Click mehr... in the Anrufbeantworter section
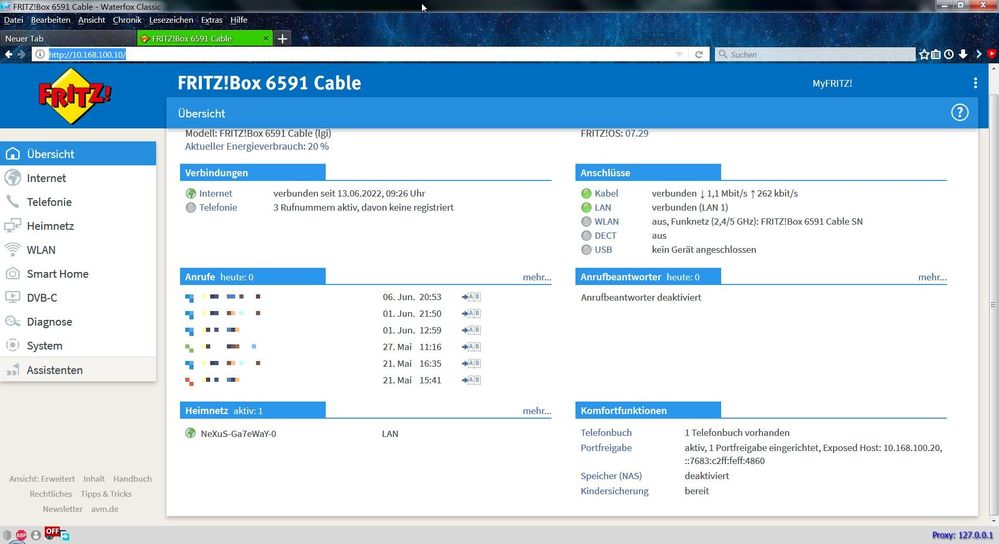Image resolution: width=999 pixels, height=544 pixels. 932,277
